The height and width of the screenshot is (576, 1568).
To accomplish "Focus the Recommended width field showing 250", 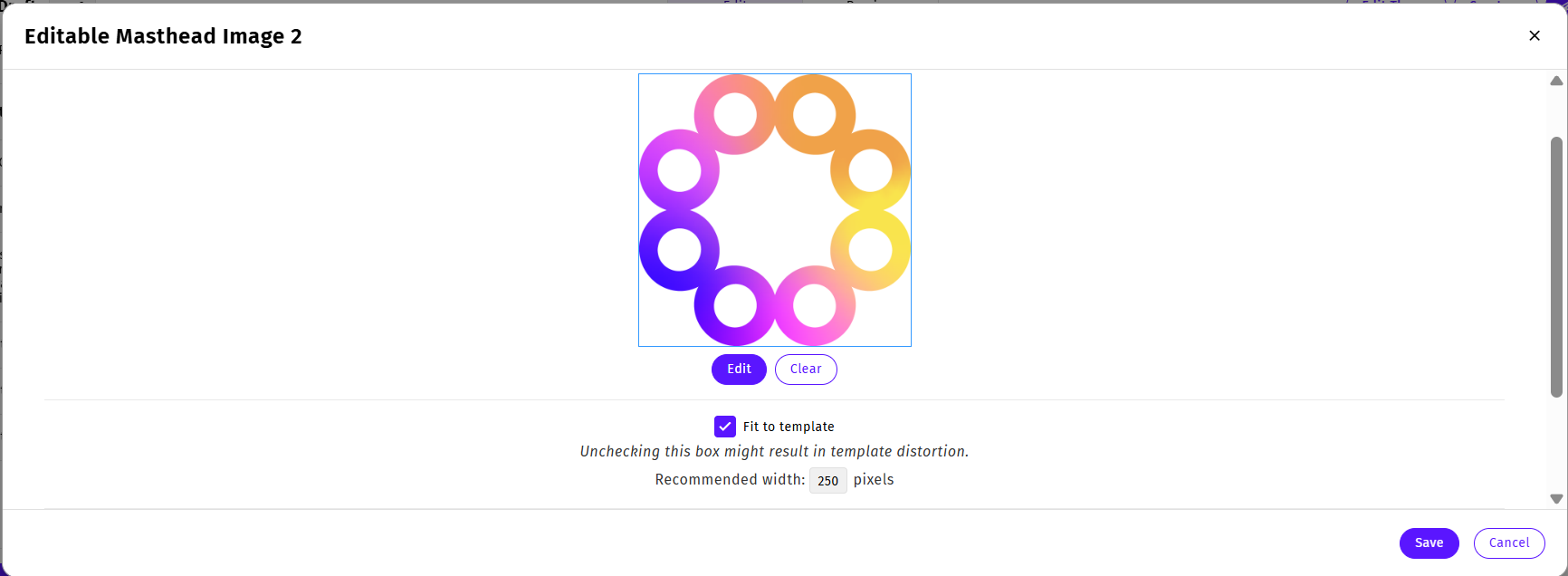I will click(827, 480).
